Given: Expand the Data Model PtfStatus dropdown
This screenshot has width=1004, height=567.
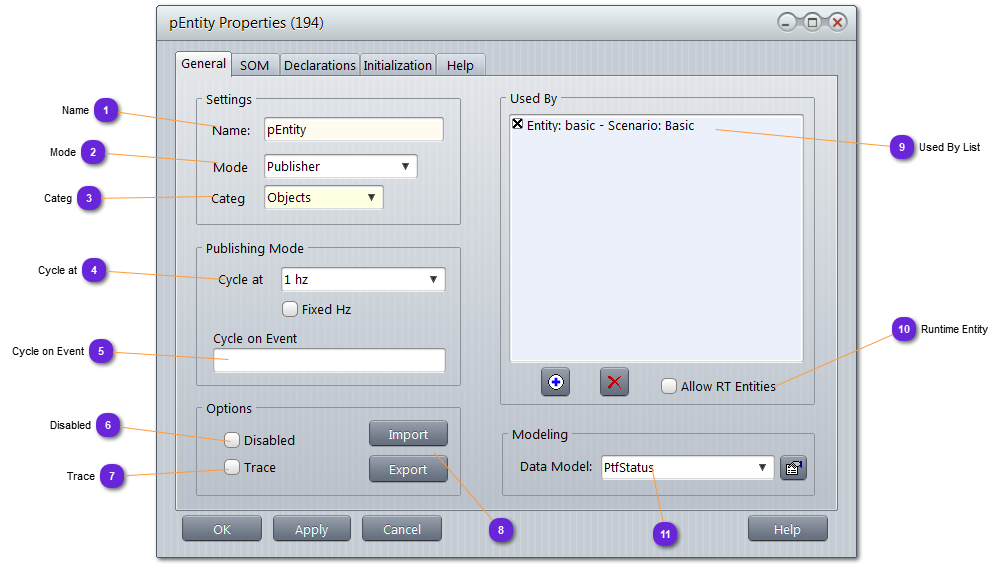Looking at the screenshot, I should click(687, 467).
